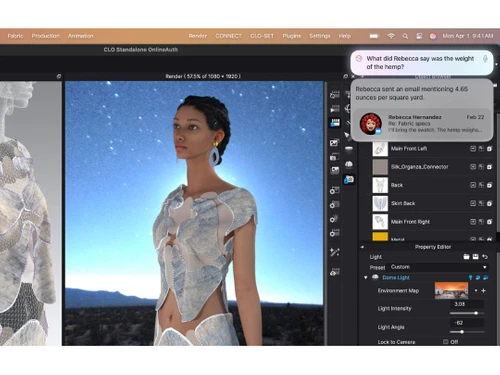Open light preset with folder icon
Viewport: 500px width, 375px height.
pyautogui.click(x=466, y=256)
